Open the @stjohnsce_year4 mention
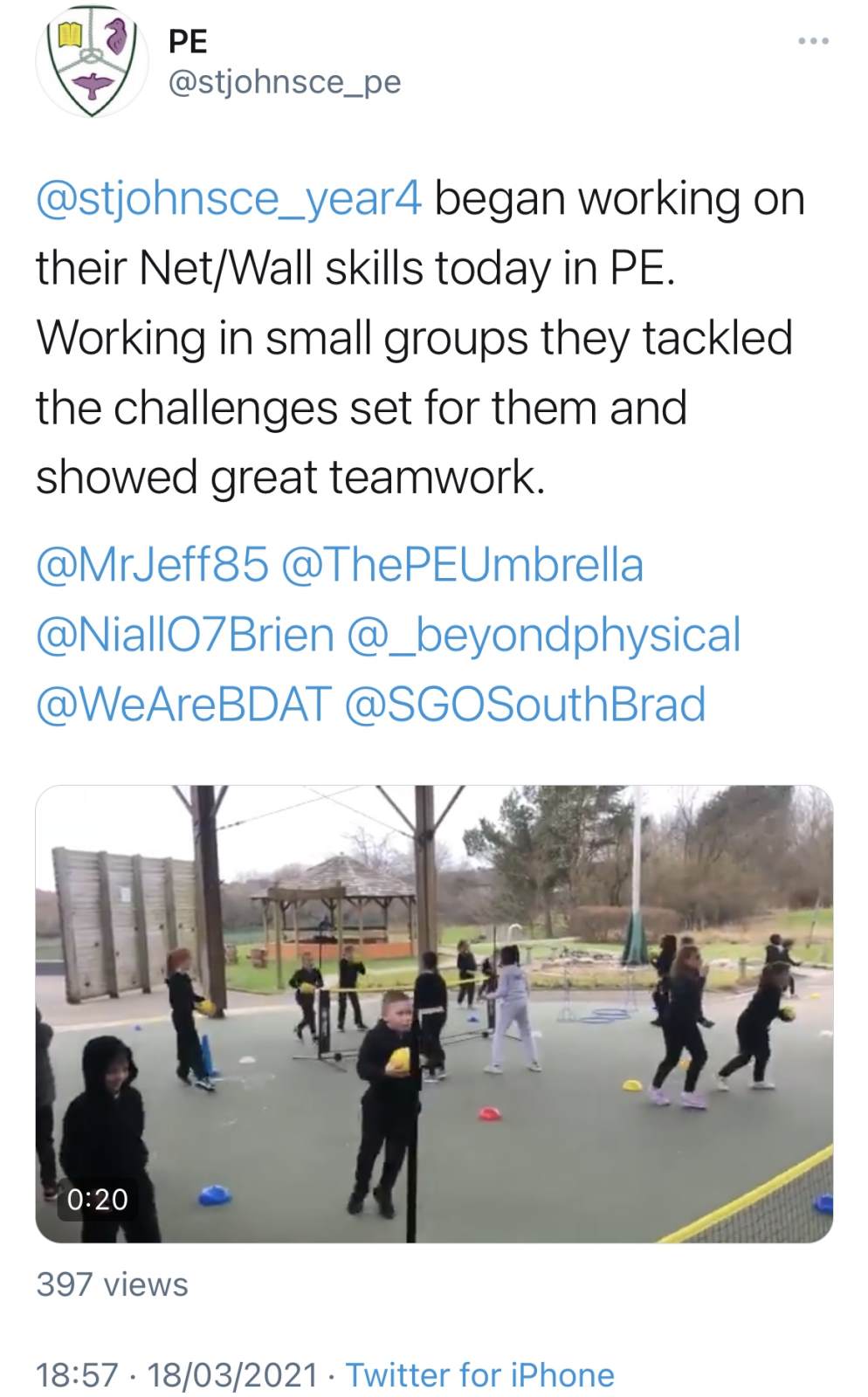 point(229,200)
